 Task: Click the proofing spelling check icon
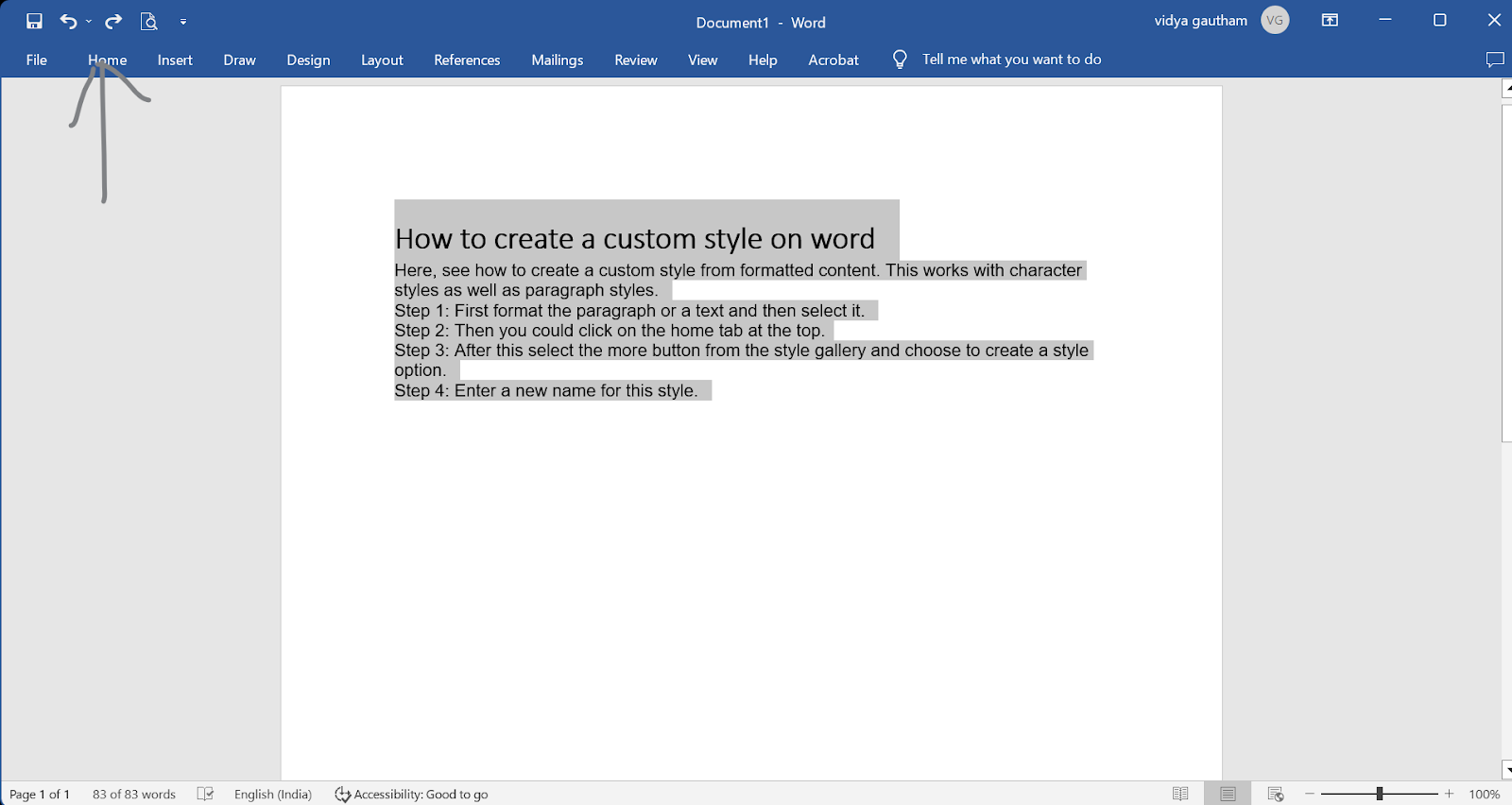click(x=205, y=794)
